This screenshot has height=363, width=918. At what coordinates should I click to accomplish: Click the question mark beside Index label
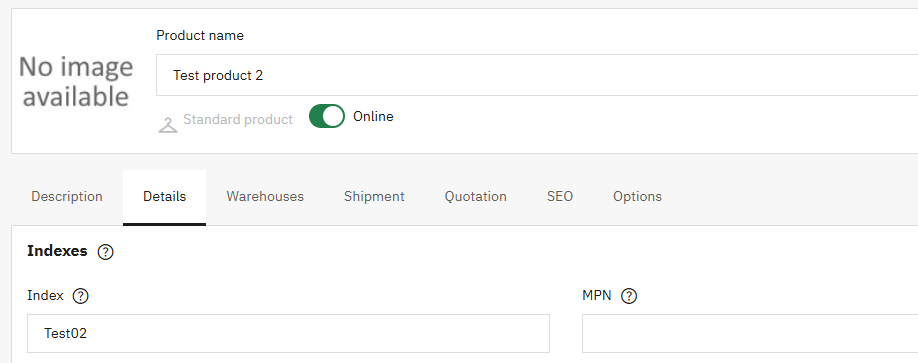pos(80,296)
